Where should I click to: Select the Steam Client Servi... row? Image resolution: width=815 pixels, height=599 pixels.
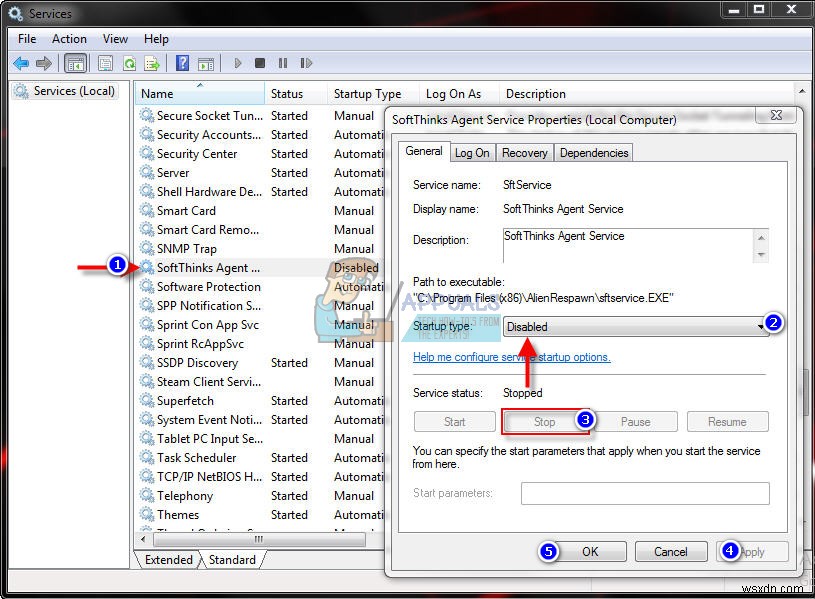[261, 382]
